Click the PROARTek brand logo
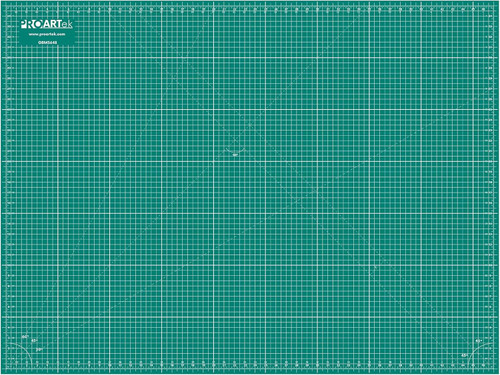The image size is (500, 375). click(x=46, y=24)
